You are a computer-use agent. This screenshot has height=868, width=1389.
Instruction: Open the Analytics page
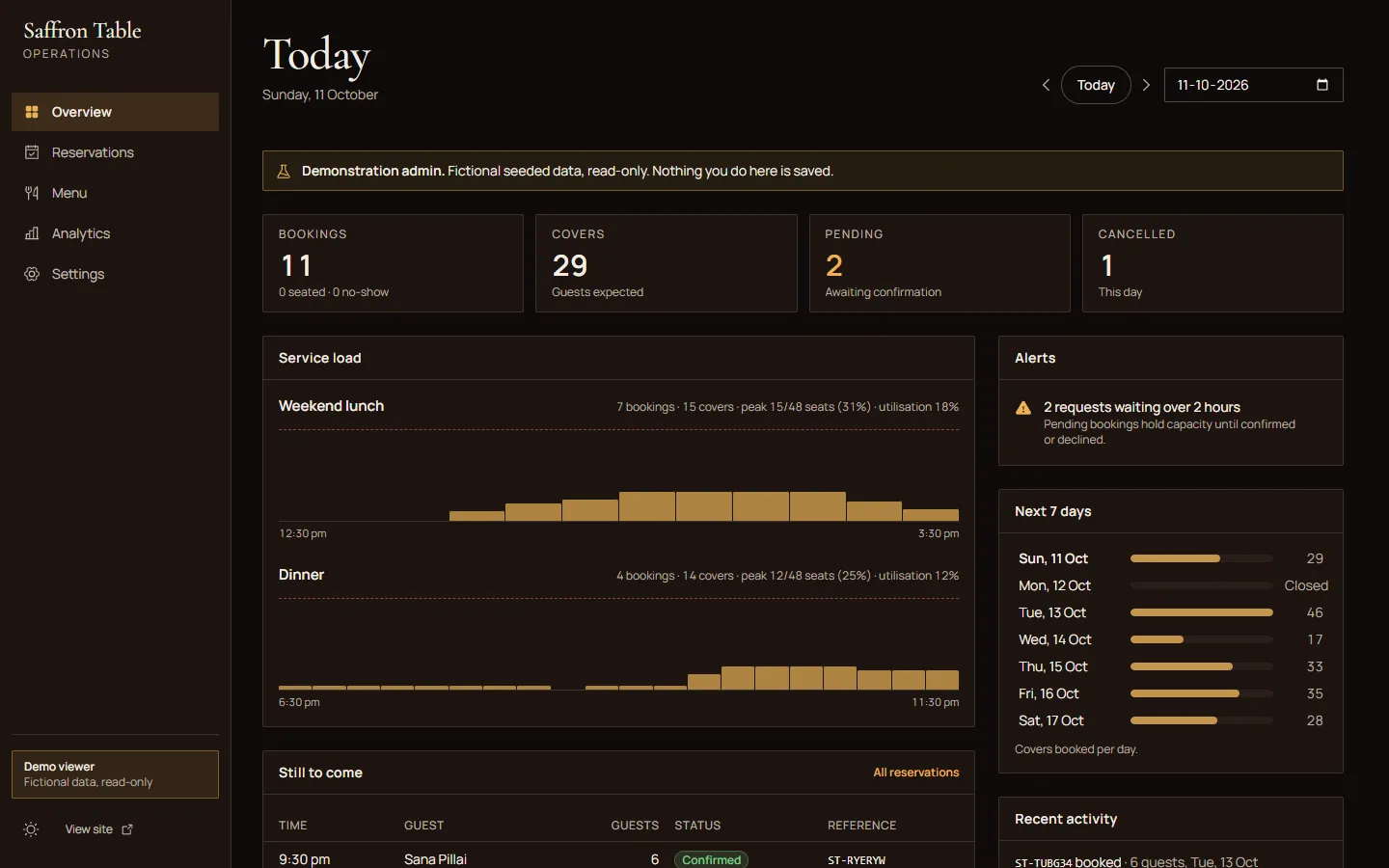(x=115, y=233)
